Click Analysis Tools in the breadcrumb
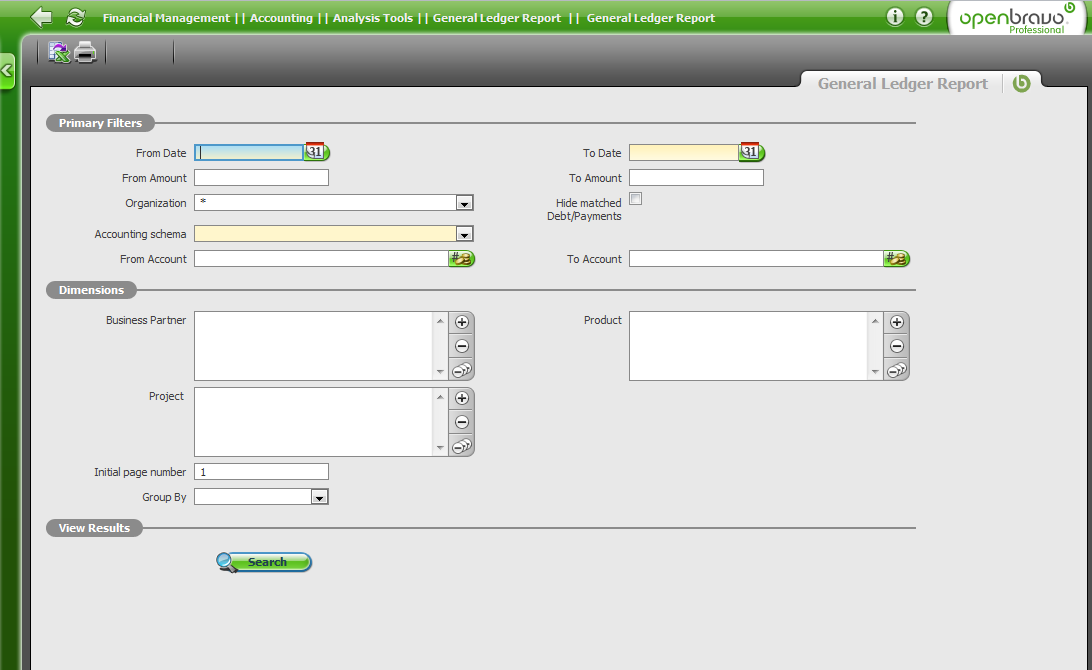Viewport: 1092px width, 670px height. click(x=373, y=18)
